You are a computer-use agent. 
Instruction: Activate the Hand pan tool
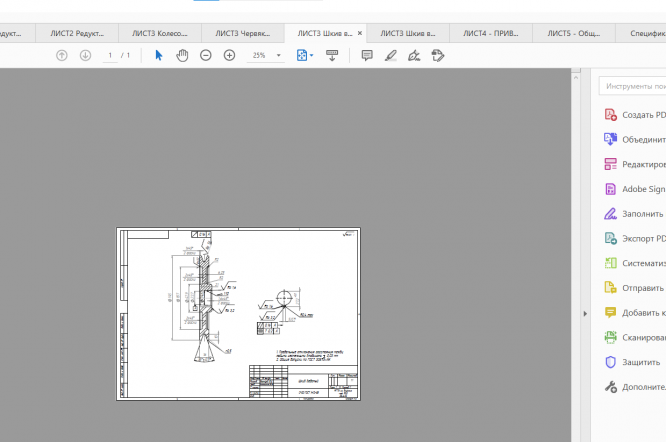(182, 55)
